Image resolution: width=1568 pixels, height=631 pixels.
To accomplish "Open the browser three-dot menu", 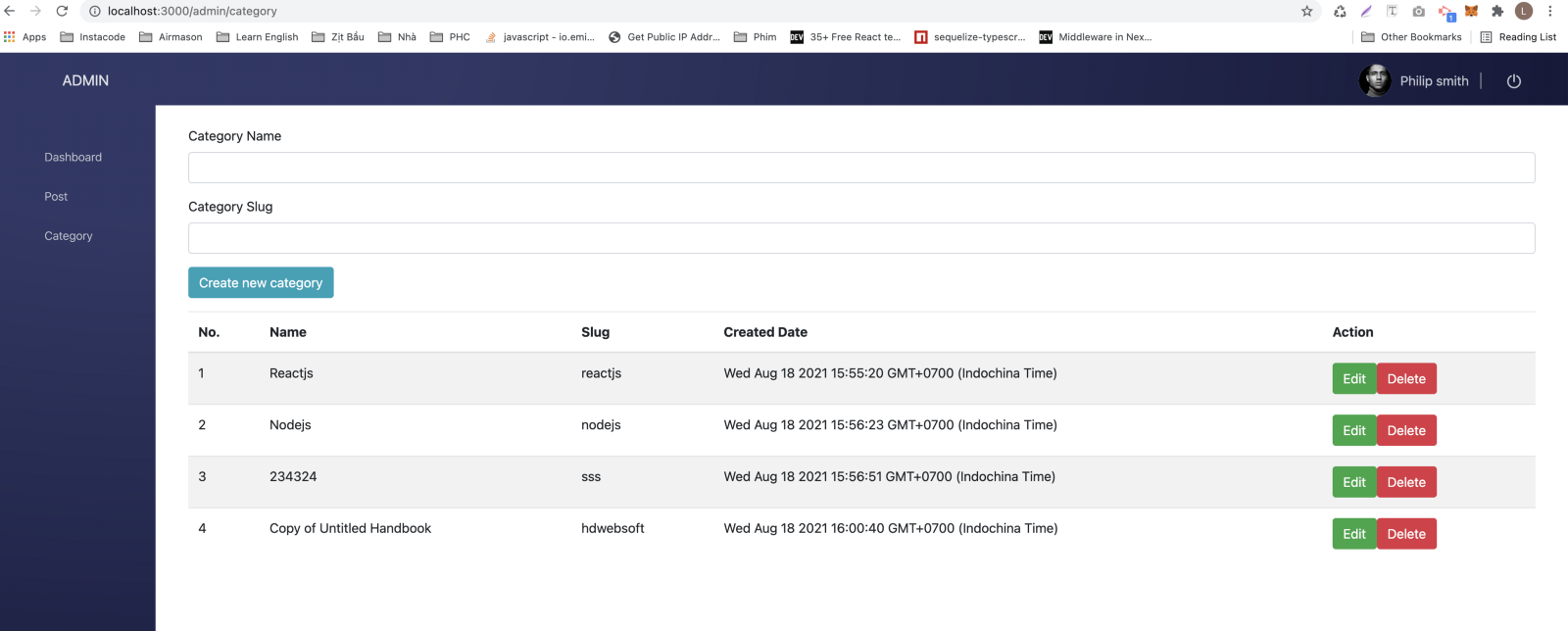I will coord(1549,11).
